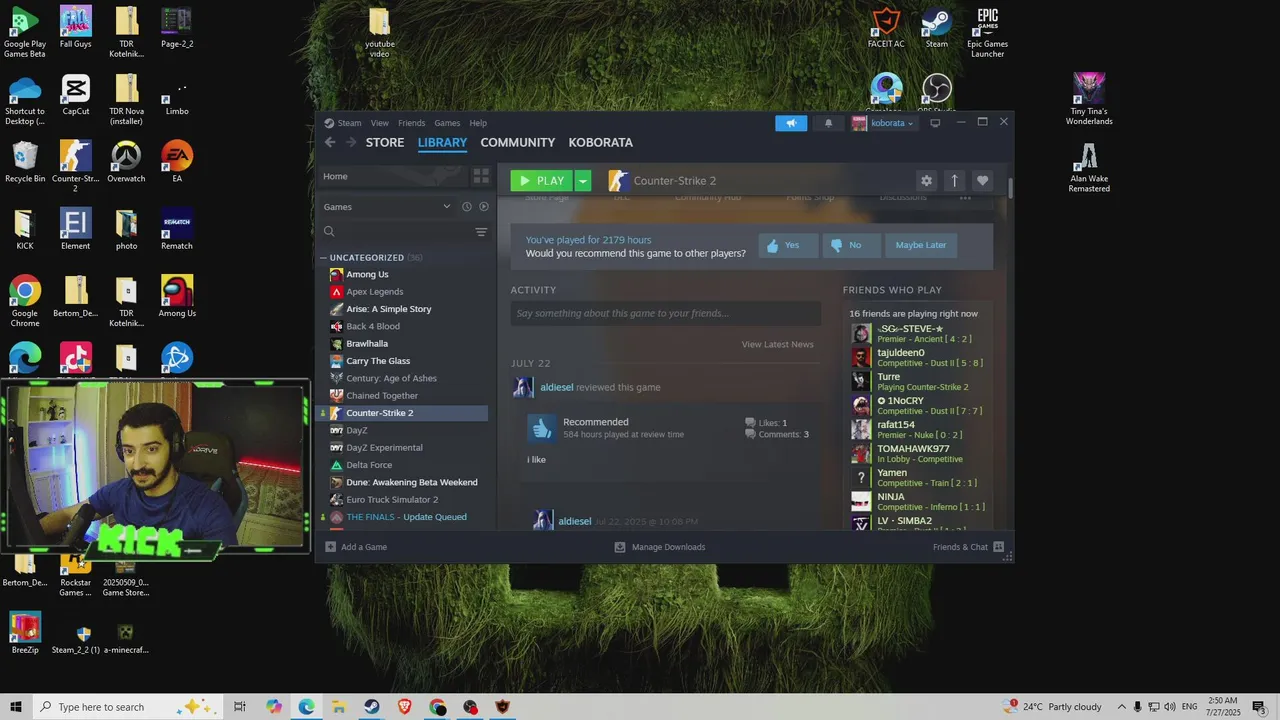Open the dropdown arrow beside PLAY

tap(583, 181)
